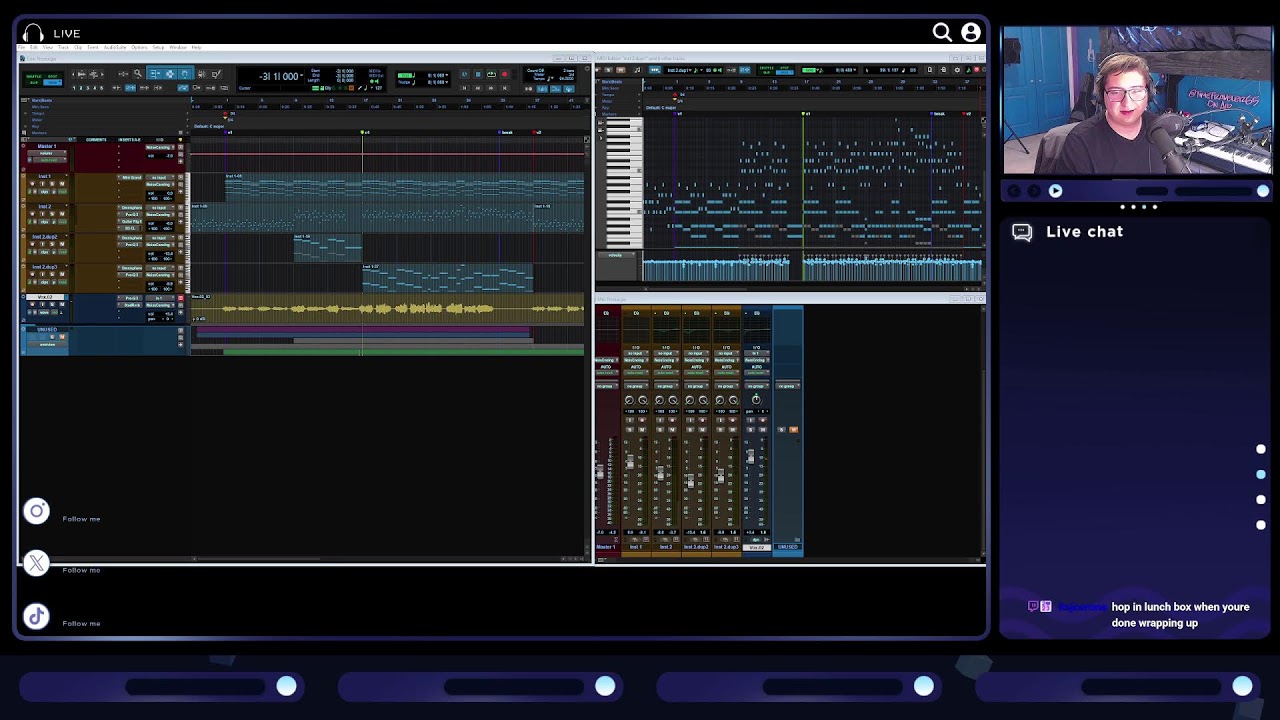Open Master 1 output path selector in Edit window
Image resolution: width=1280 pixels, height=720 pixels.
coord(160,147)
